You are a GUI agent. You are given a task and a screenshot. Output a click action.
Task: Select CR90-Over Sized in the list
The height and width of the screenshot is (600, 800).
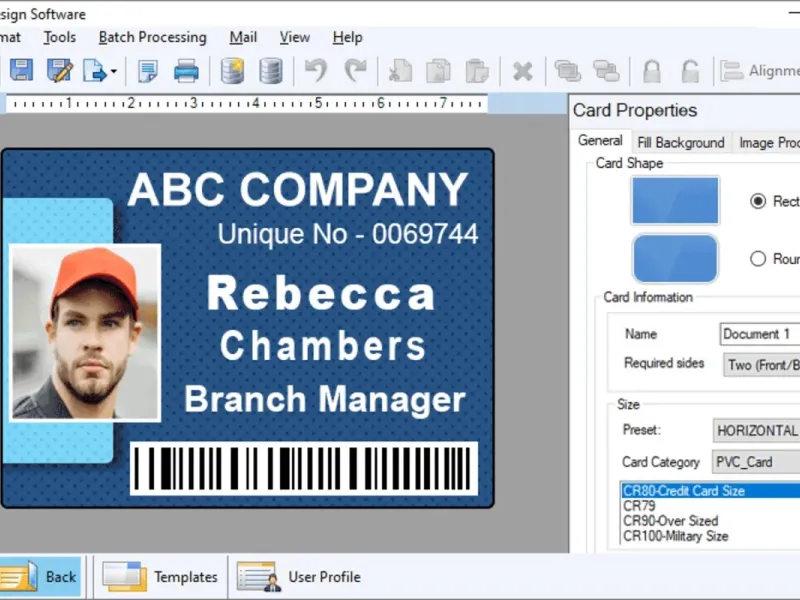point(710,521)
